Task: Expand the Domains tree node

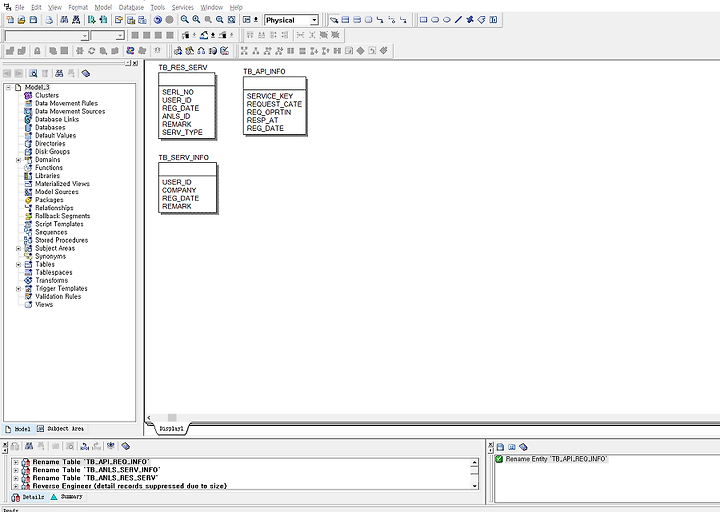Action: coord(19,160)
